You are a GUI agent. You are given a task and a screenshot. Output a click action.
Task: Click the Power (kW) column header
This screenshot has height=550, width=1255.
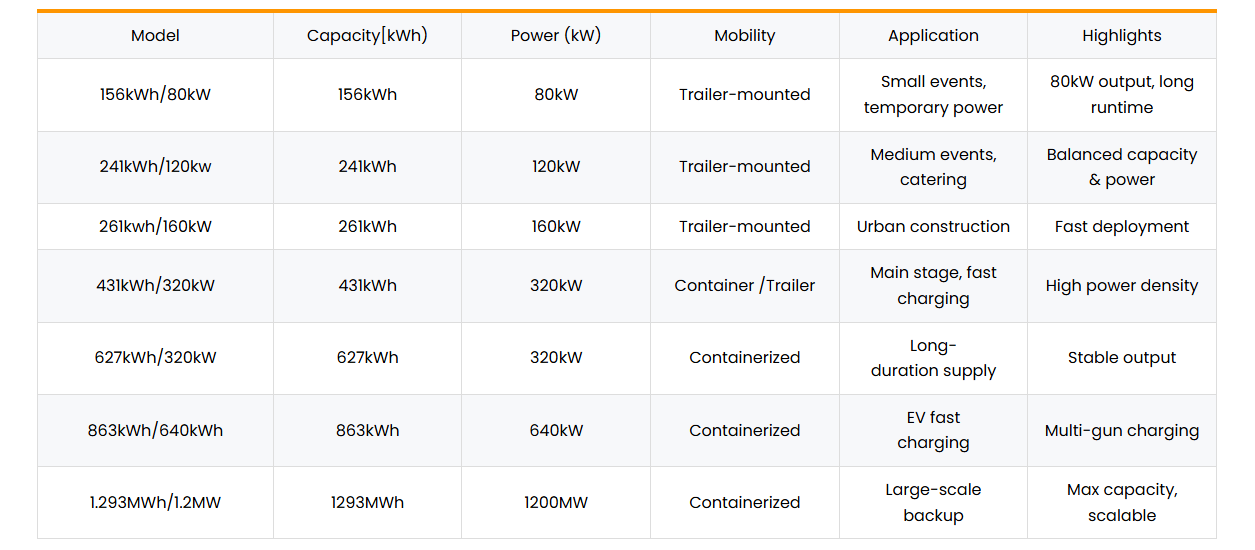[x=556, y=36]
